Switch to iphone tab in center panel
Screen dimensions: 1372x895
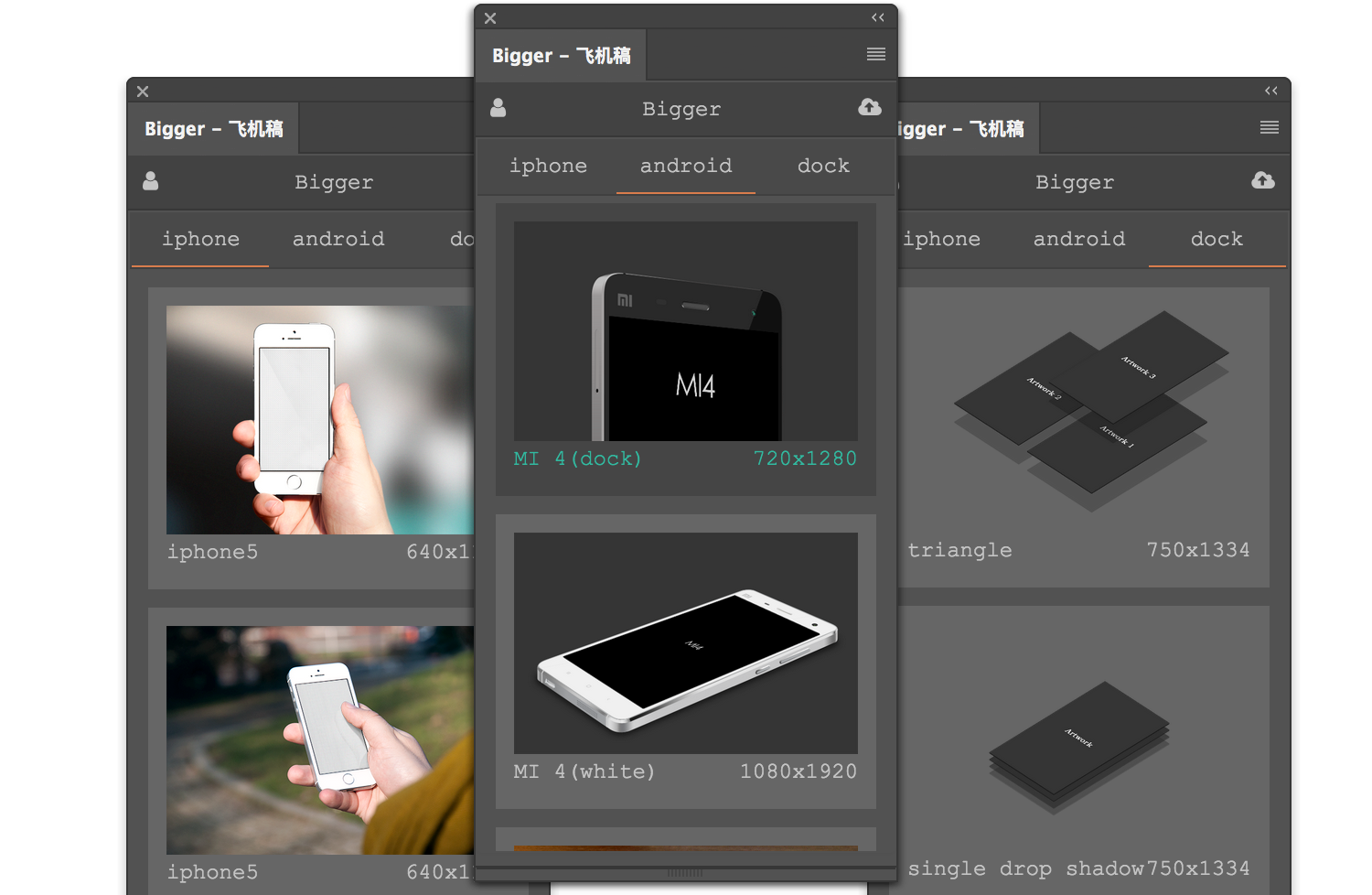pyautogui.click(x=548, y=167)
